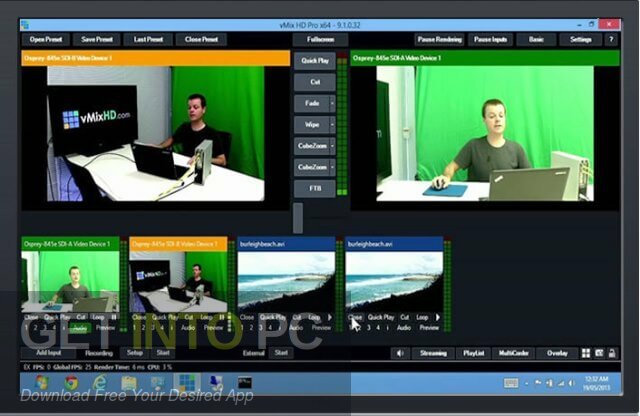
Task: Start recording with Start next to Setup
Action: coord(163,353)
